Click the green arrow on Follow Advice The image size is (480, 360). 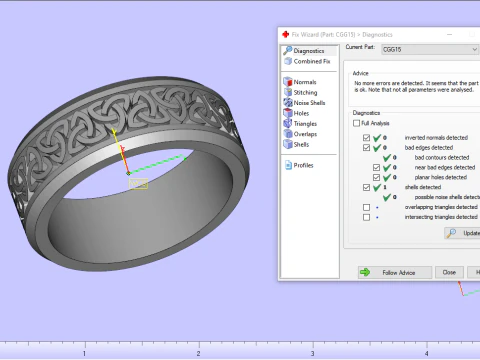pyautogui.click(x=365, y=272)
